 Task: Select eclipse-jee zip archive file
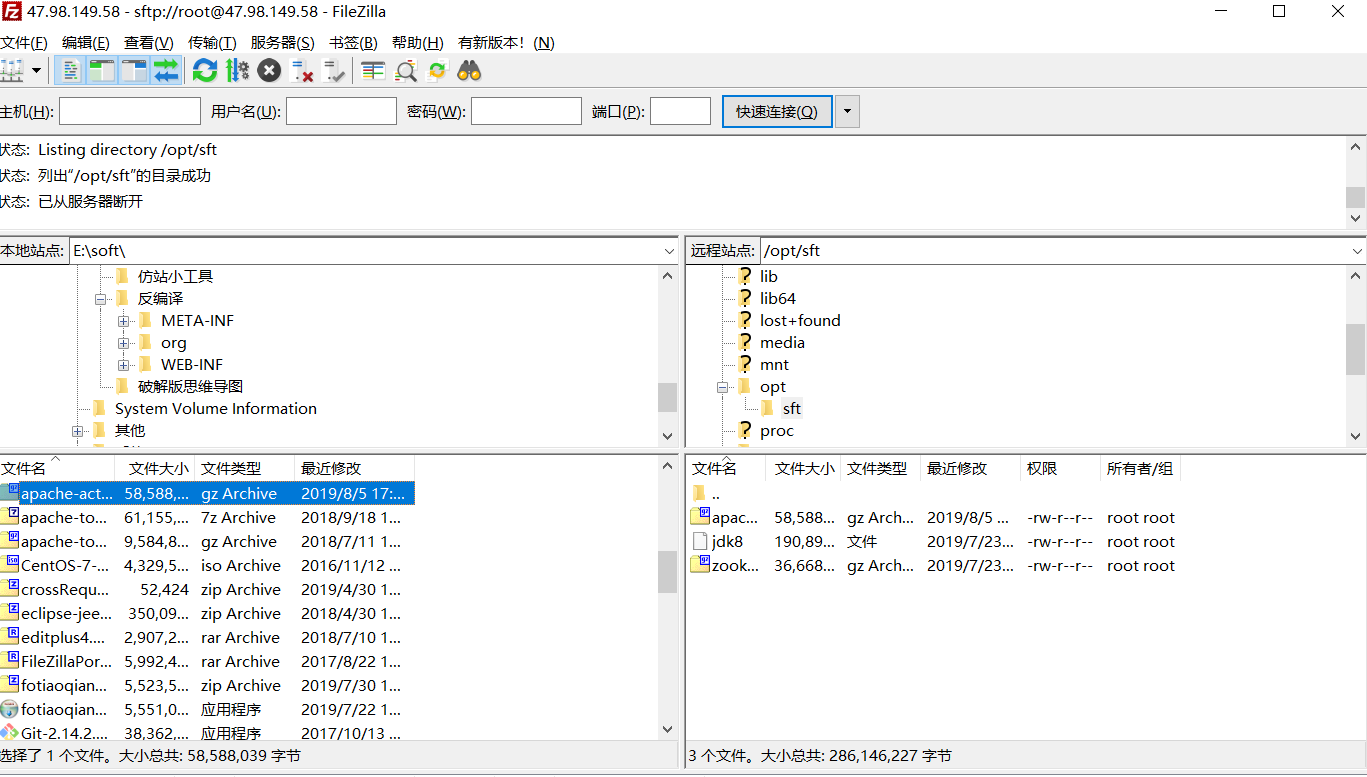[x=207, y=614]
